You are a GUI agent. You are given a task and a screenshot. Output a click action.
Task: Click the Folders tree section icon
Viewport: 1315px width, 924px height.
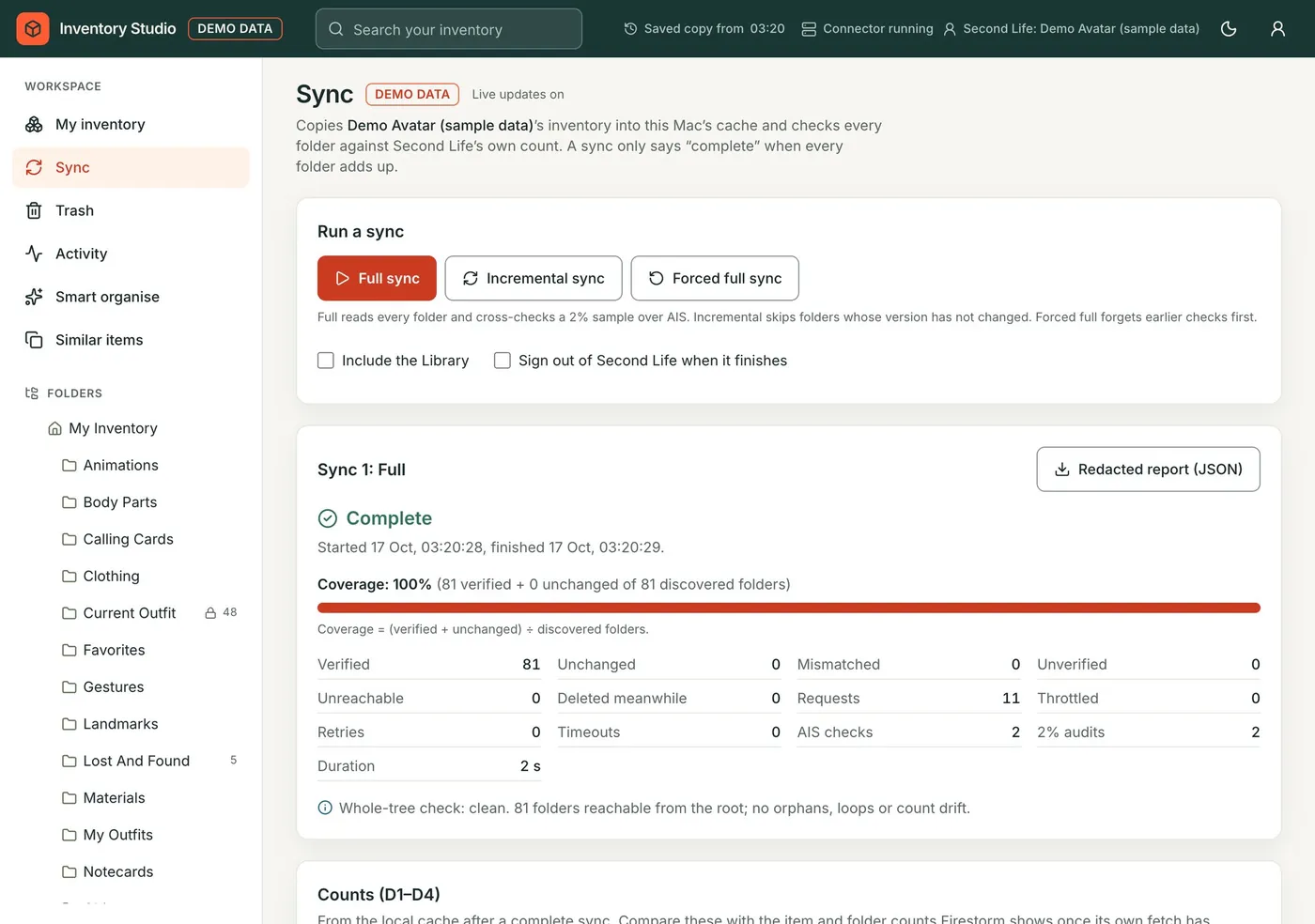pos(32,393)
